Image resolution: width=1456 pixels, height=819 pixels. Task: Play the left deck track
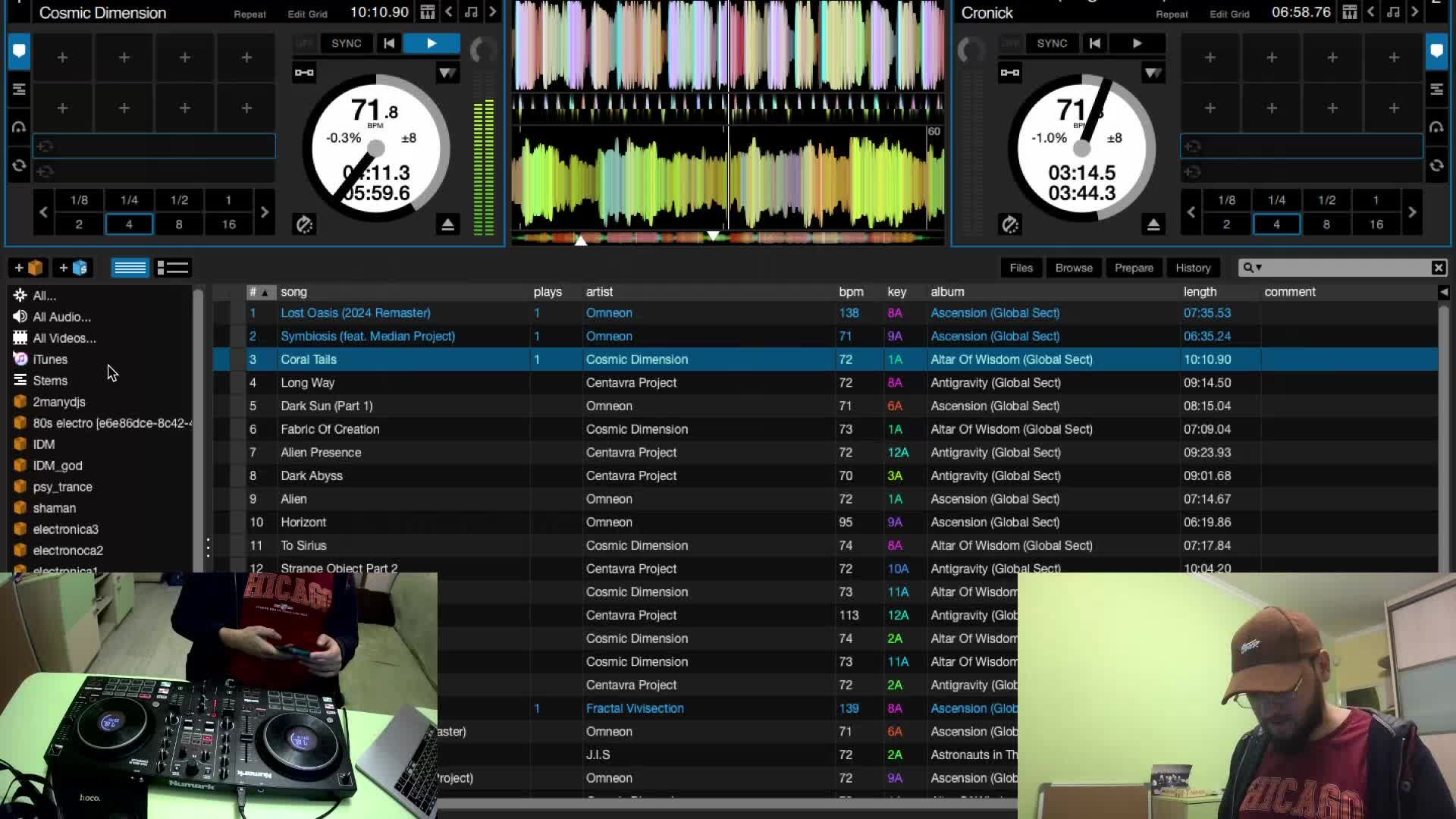[x=431, y=43]
